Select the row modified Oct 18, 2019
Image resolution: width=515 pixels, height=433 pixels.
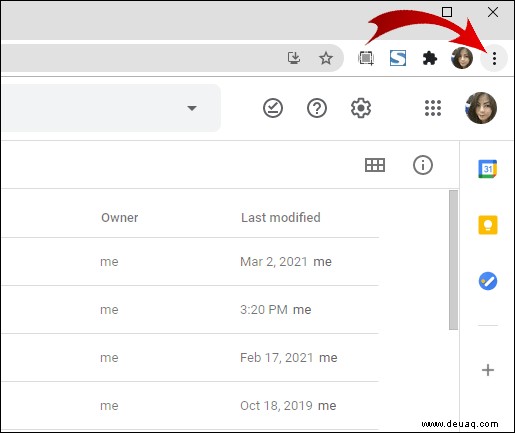click(x=190, y=405)
